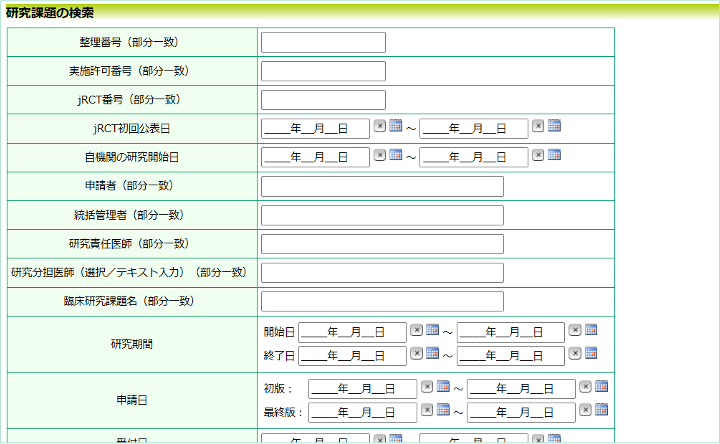The height and width of the screenshot is (444, 720).
Task: Click the 申請者 input field
Action: (x=381, y=187)
